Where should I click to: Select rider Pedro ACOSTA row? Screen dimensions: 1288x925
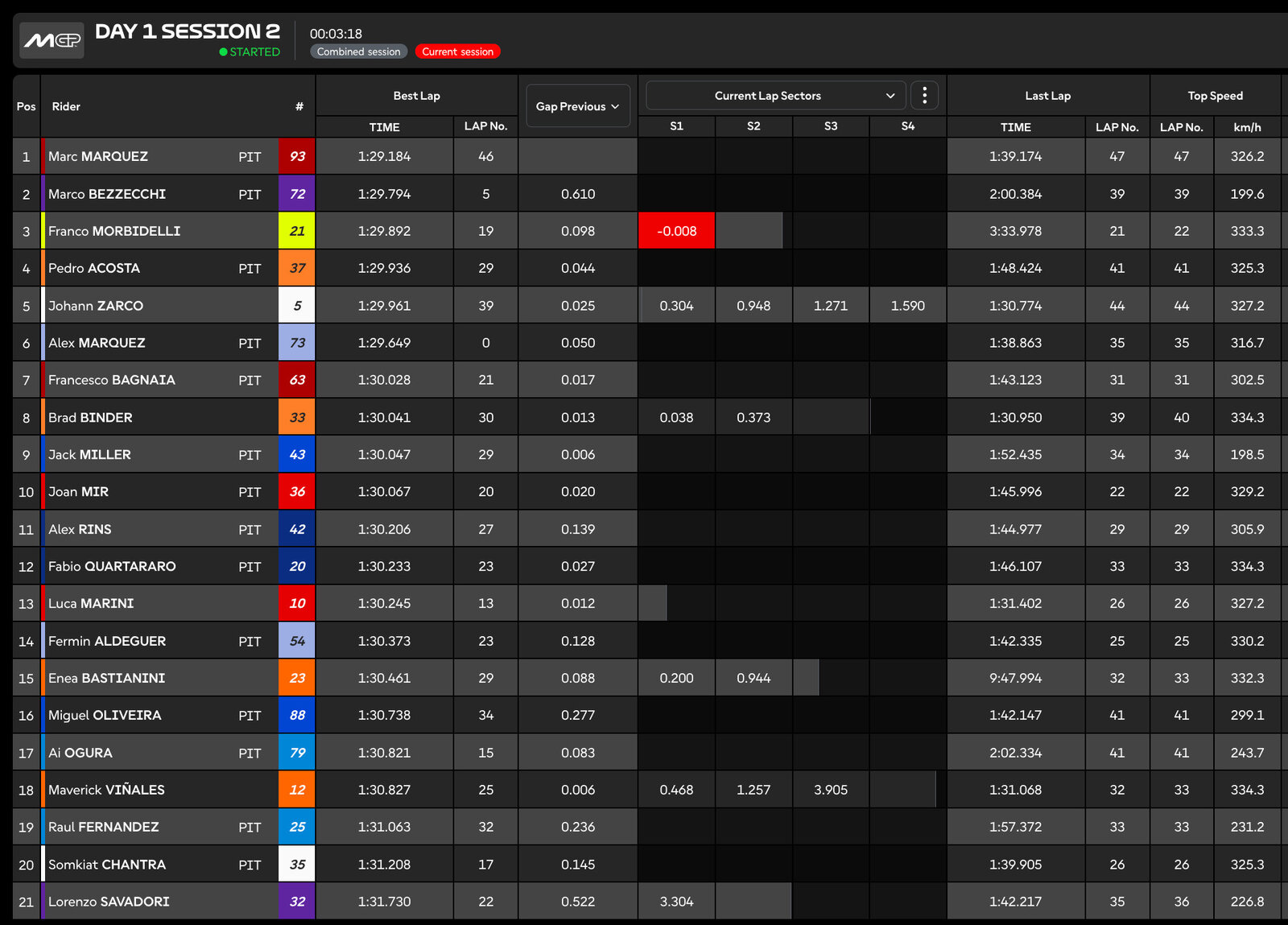tap(94, 268)
